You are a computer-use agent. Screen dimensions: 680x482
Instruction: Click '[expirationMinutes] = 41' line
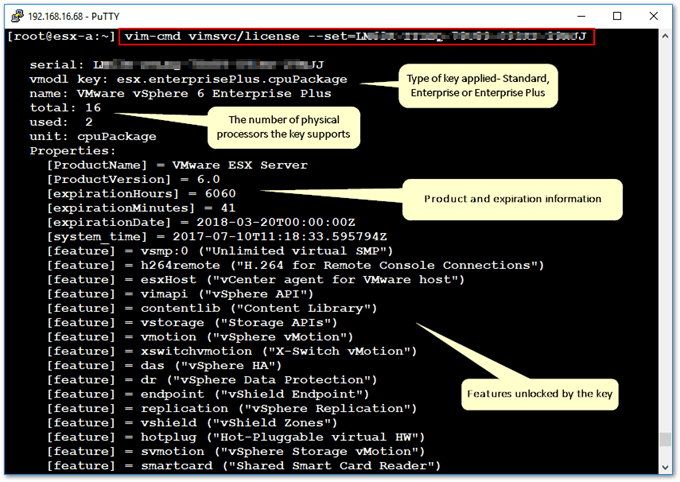tap(141, 208)
